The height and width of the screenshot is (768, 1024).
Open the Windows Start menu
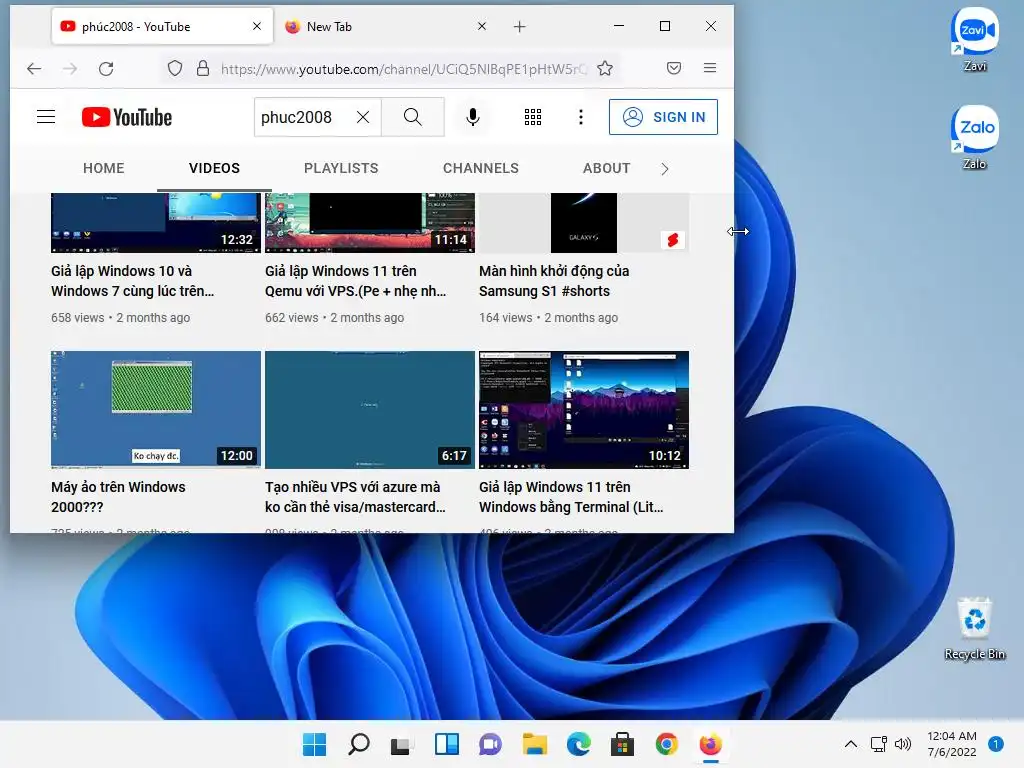pyautogui.click(x=315, y=744)
